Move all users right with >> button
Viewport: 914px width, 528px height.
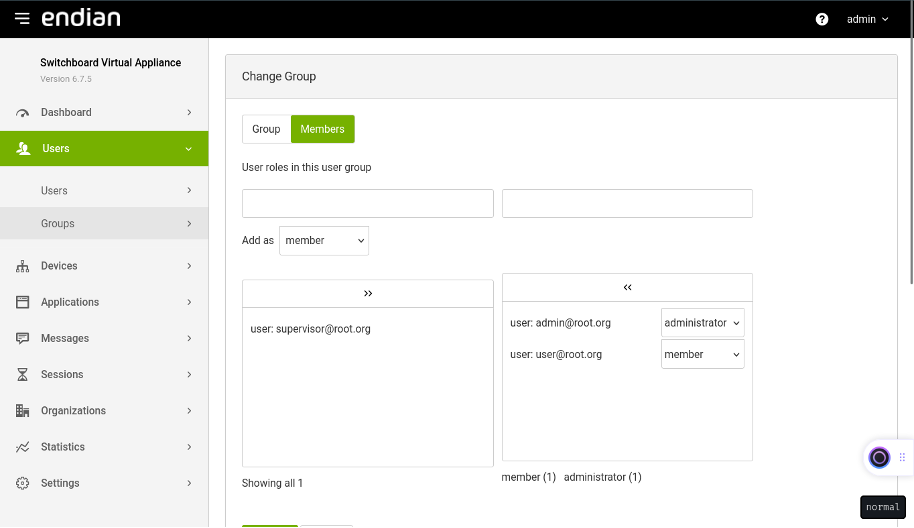tap(368, 294)
